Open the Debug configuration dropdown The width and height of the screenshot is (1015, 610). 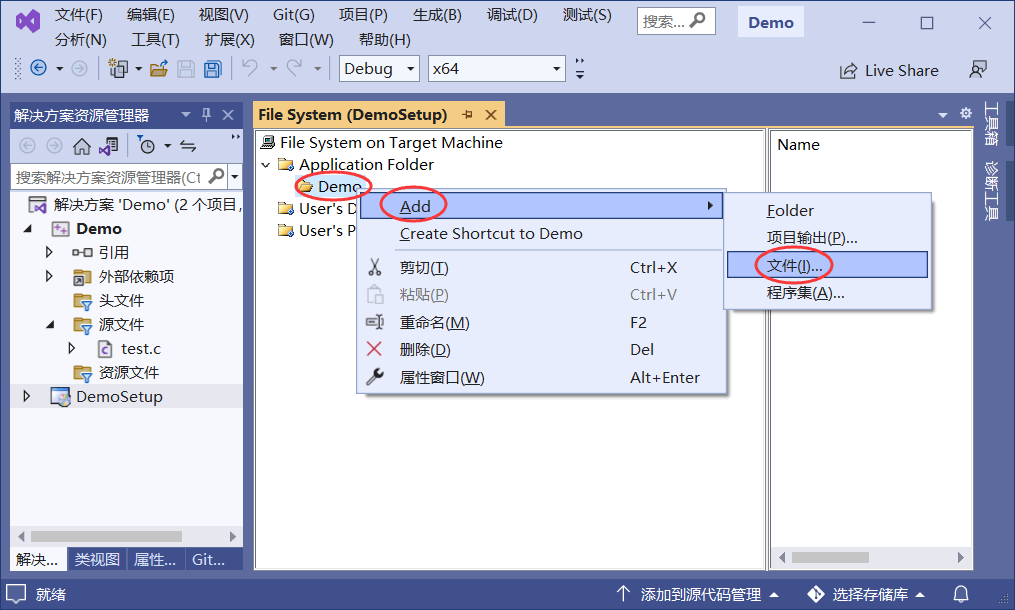tap(380, 69)
